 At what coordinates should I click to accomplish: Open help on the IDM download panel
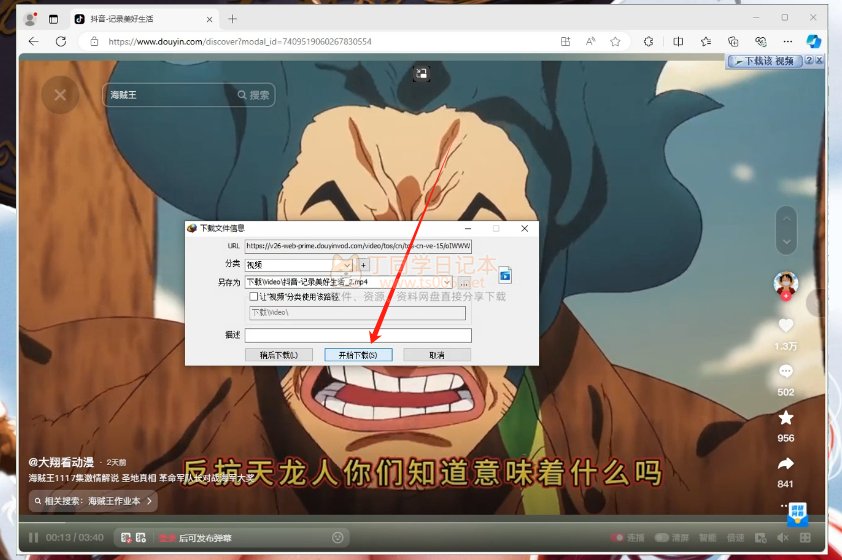809,61
